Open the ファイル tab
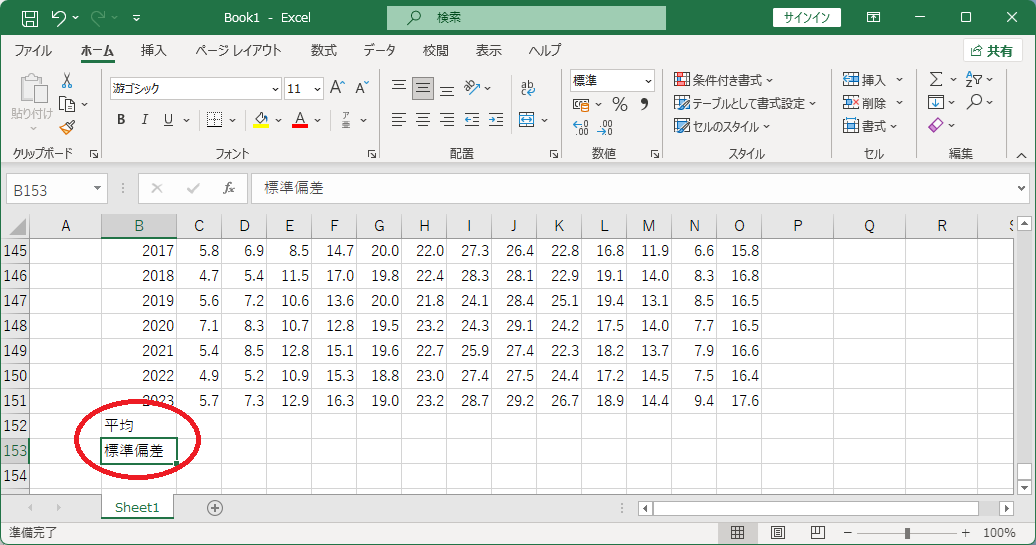The image size is (1036, 545). 33,50
